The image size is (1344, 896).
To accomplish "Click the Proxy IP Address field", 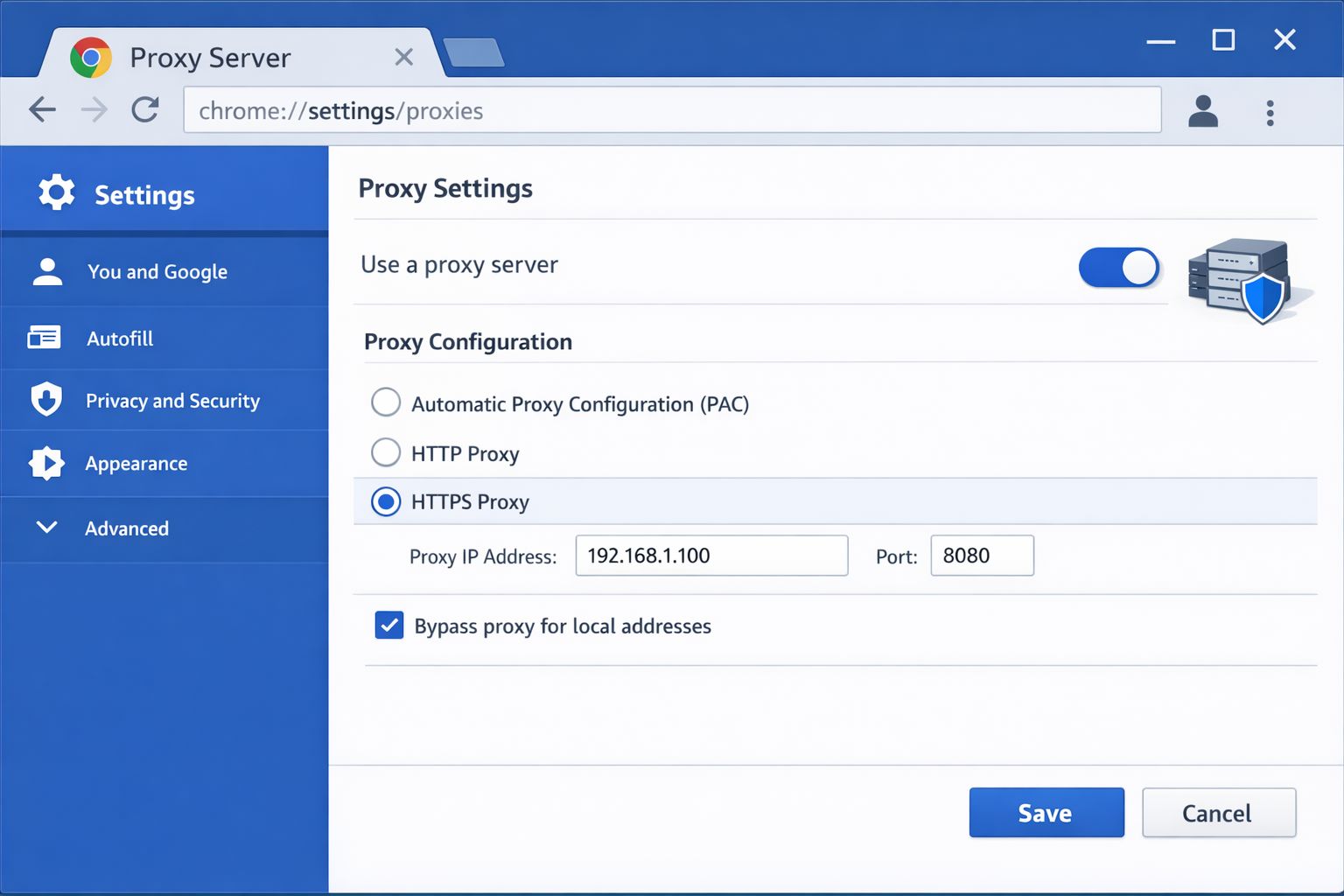I will [x=711, y=556].
